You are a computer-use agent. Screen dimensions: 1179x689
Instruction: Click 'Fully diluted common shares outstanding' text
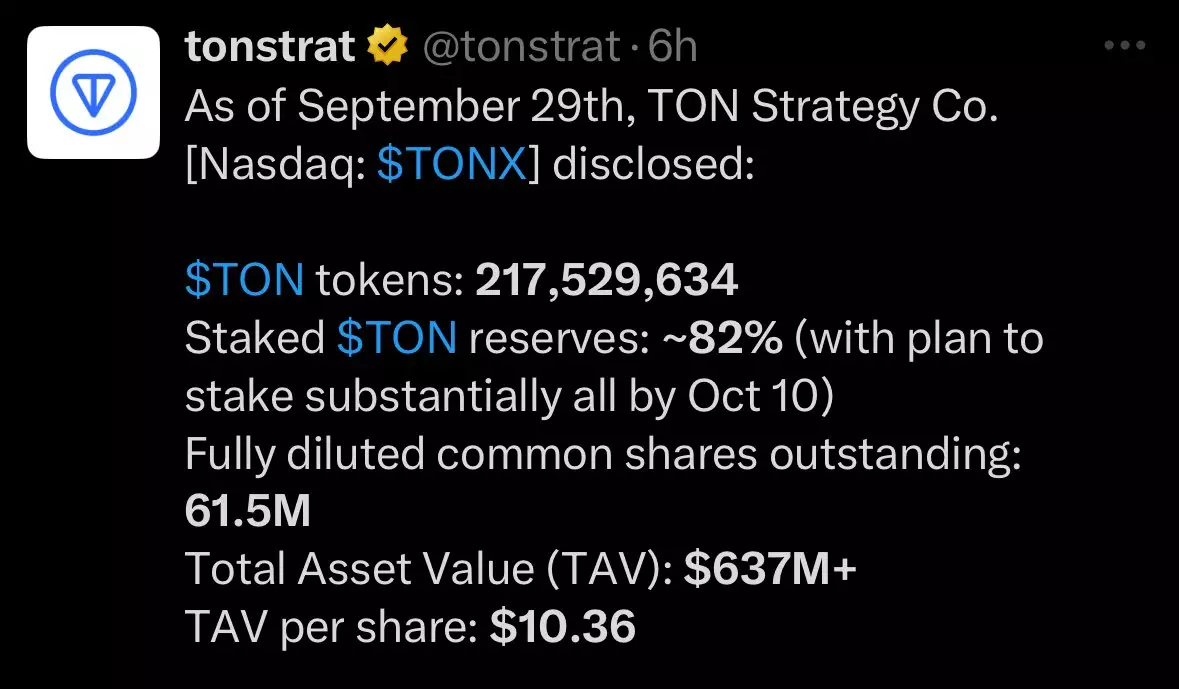[602, 455]
